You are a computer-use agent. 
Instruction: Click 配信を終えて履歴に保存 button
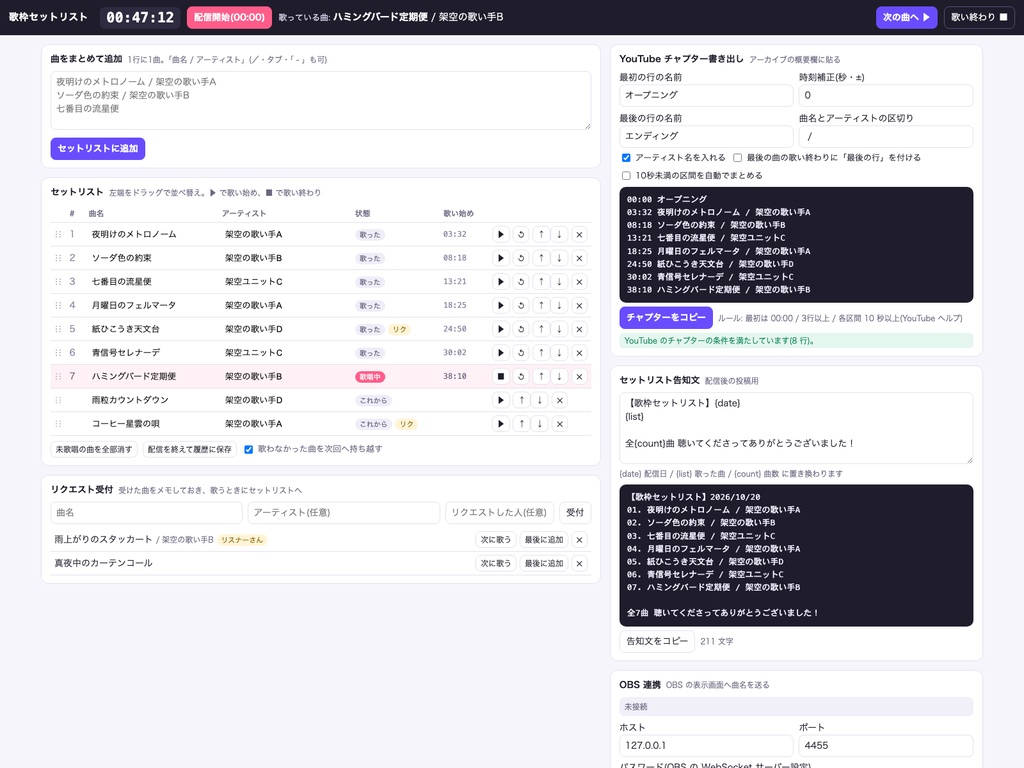189,449
